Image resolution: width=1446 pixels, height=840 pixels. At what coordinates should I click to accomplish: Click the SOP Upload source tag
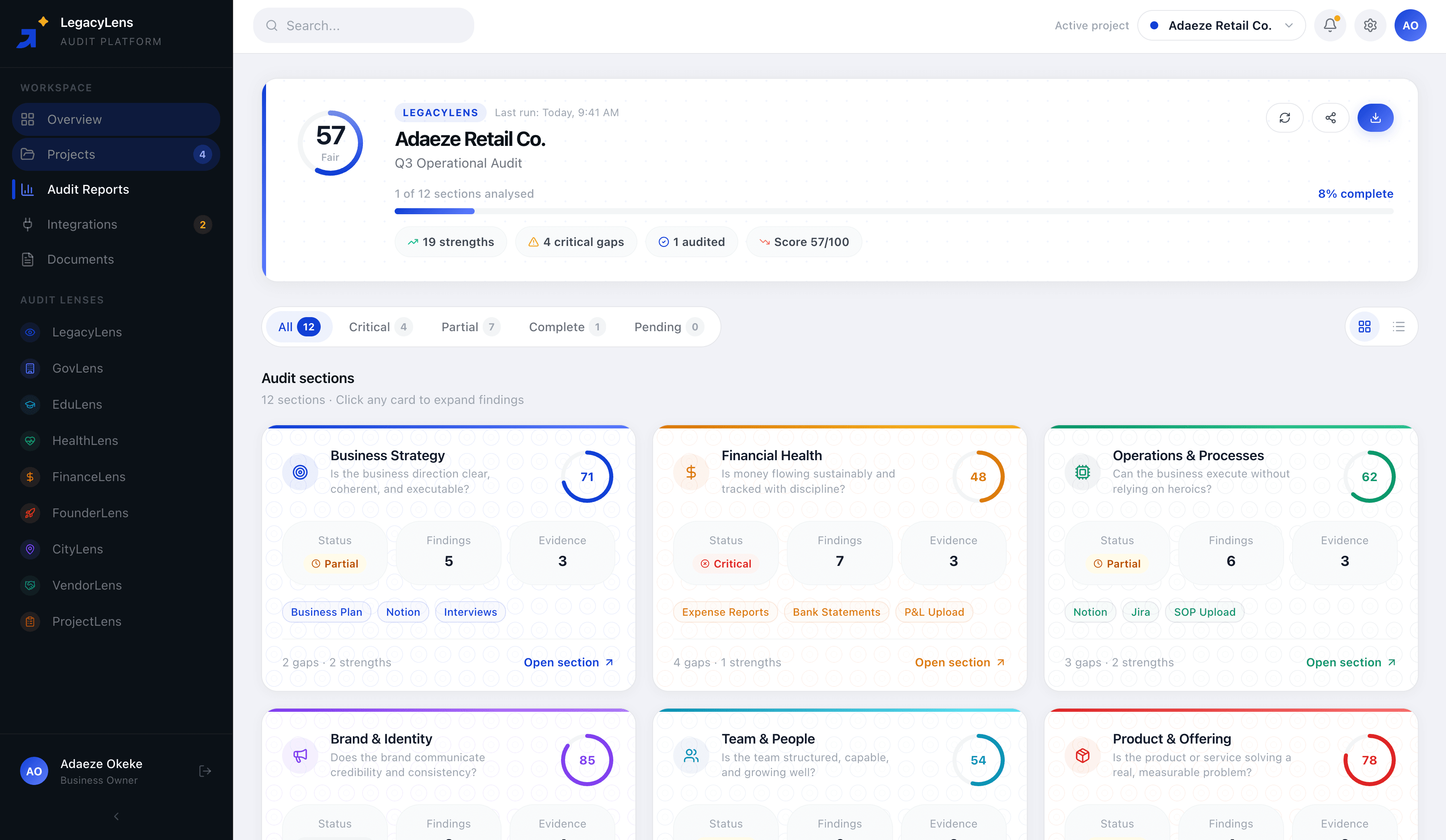pos(1204,612)
